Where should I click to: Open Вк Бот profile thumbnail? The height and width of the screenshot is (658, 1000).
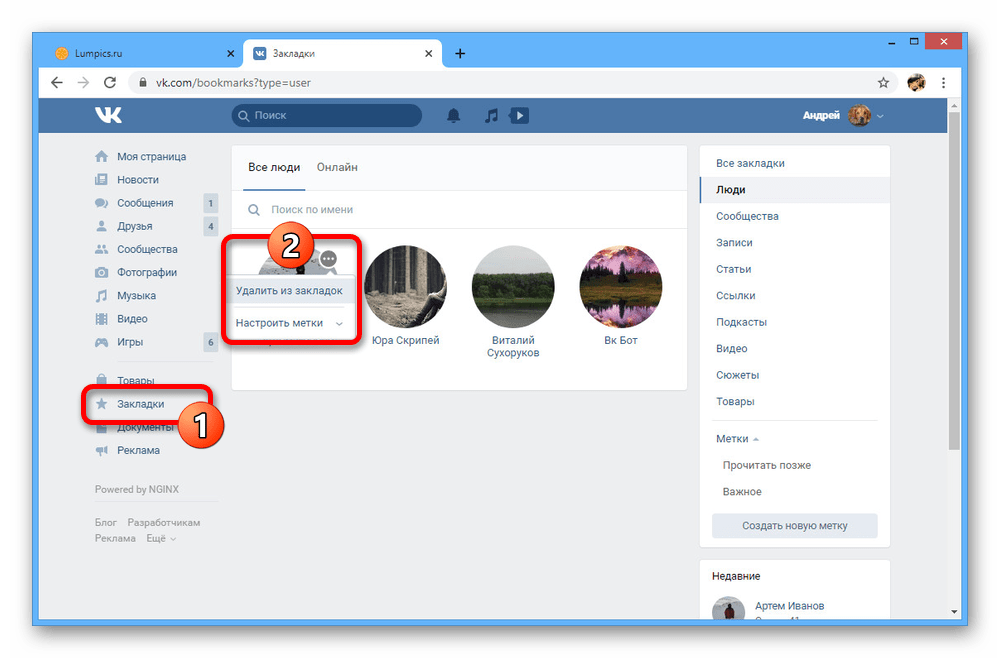[x=620, y=287]
